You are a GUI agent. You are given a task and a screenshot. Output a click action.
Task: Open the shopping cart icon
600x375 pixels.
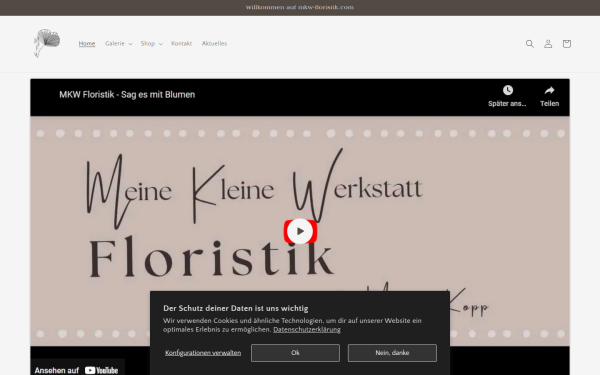pos(567,44)
